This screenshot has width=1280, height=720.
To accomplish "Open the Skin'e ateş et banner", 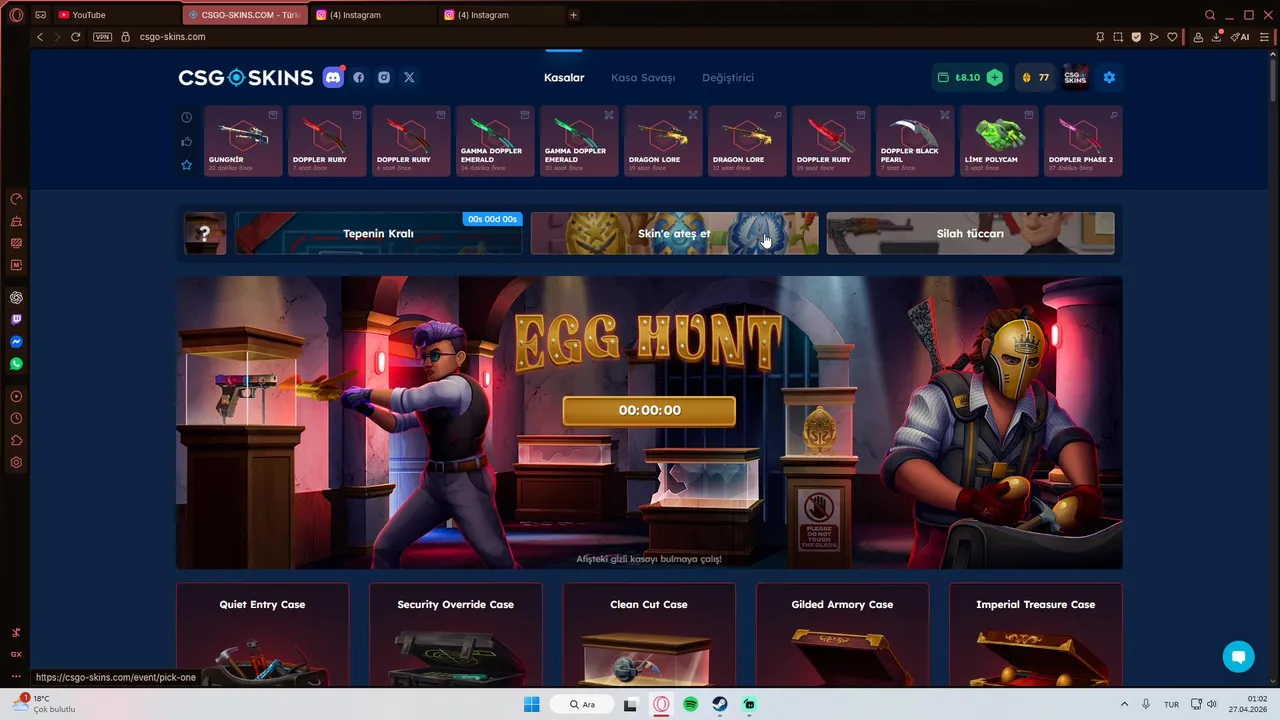I will point(674,233).
